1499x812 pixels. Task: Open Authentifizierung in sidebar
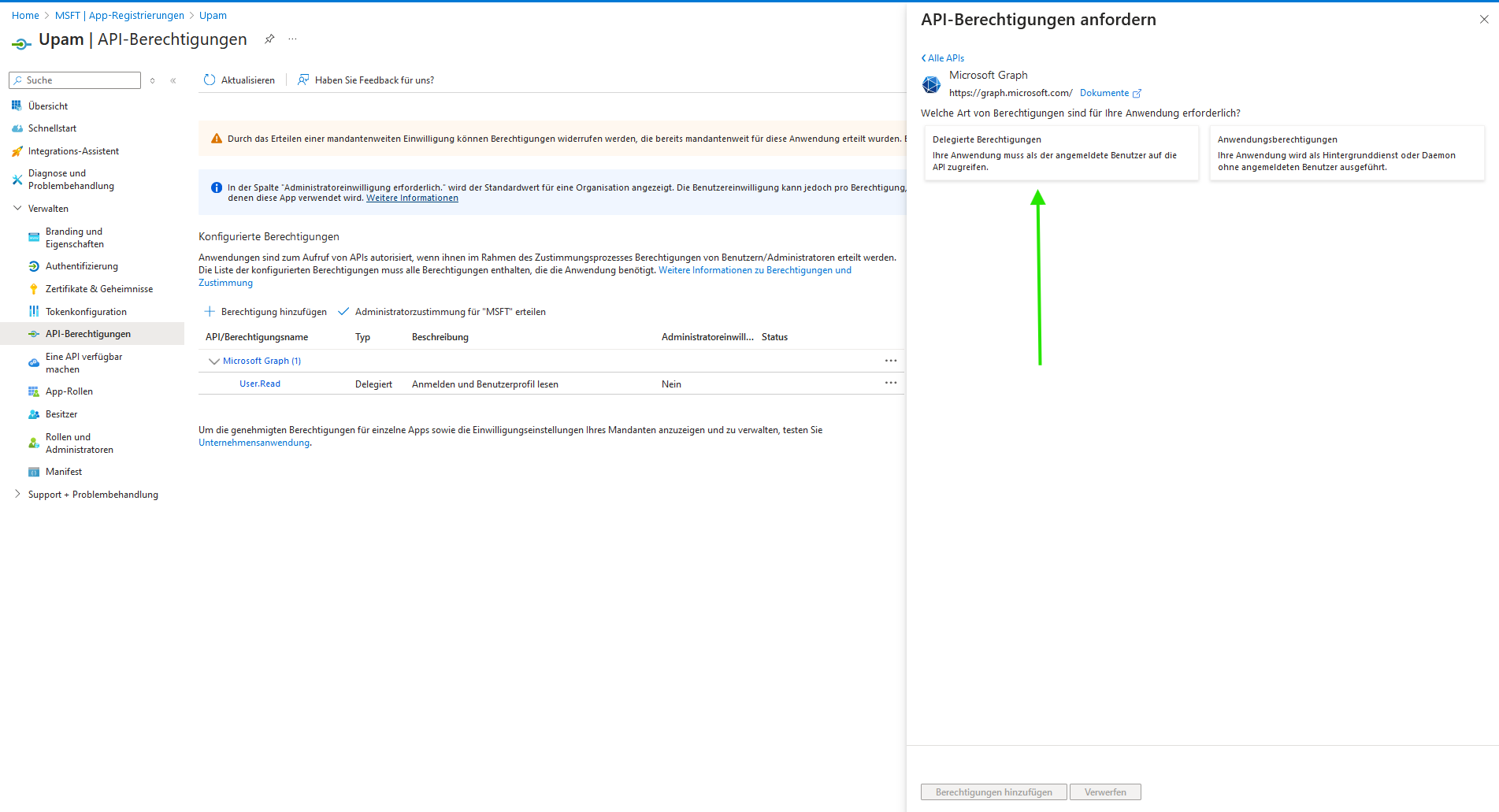tap(81, 266)
